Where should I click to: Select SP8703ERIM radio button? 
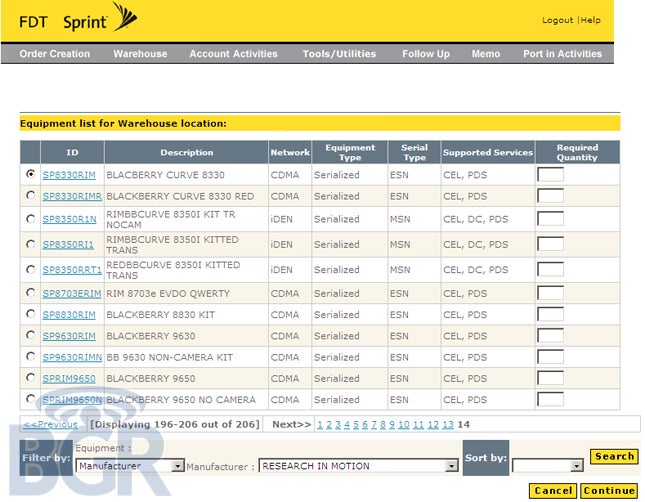(30, 293)
